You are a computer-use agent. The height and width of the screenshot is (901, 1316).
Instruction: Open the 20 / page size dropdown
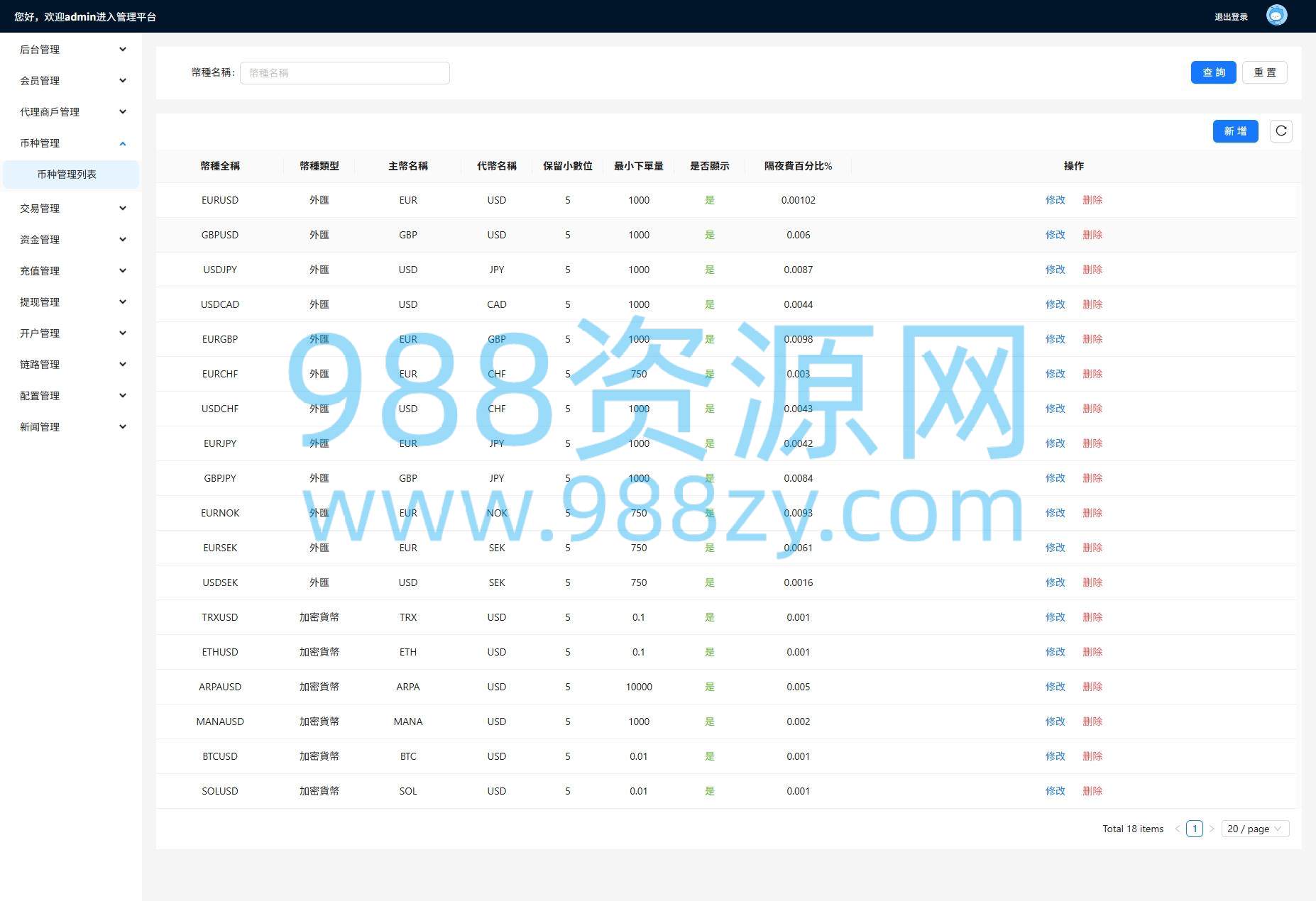coord(1254,829)
